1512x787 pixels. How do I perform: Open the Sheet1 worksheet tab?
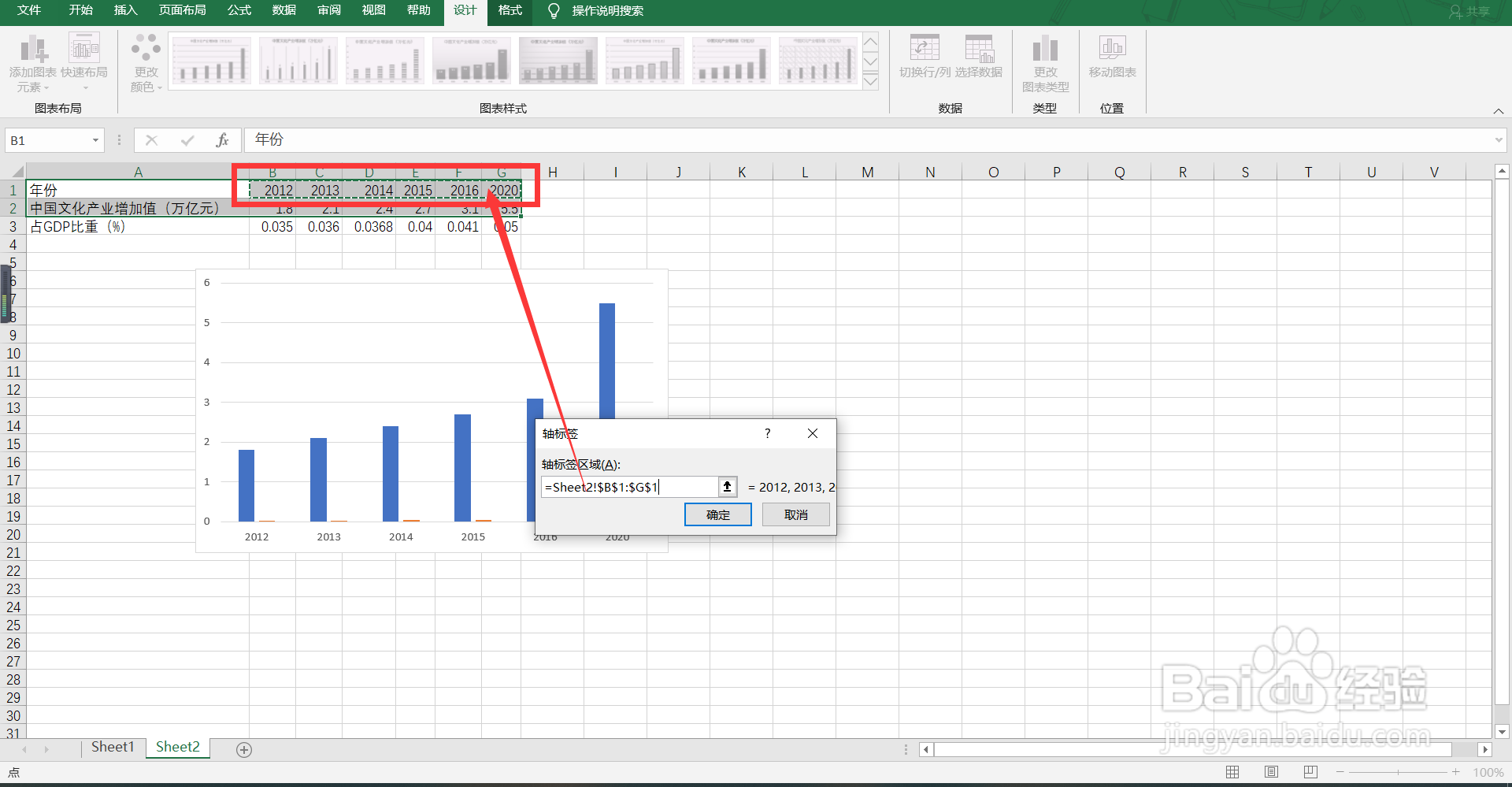pos(113,748)
